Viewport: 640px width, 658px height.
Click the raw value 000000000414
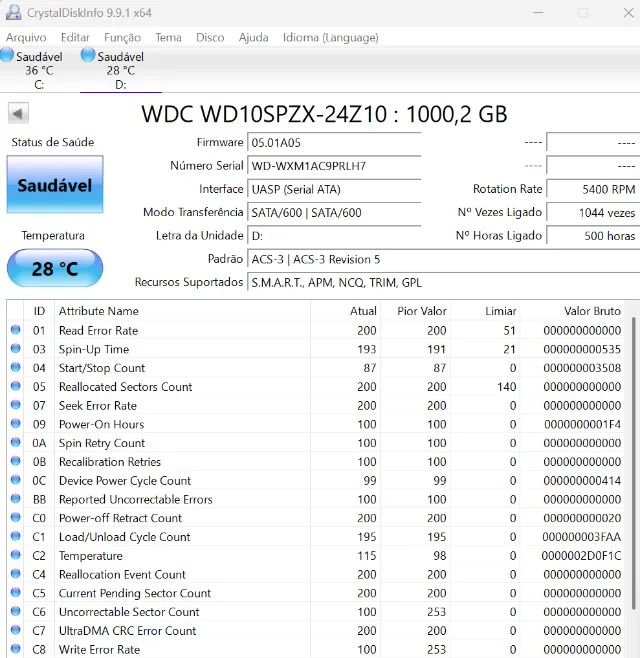click(x=582, y=480)
